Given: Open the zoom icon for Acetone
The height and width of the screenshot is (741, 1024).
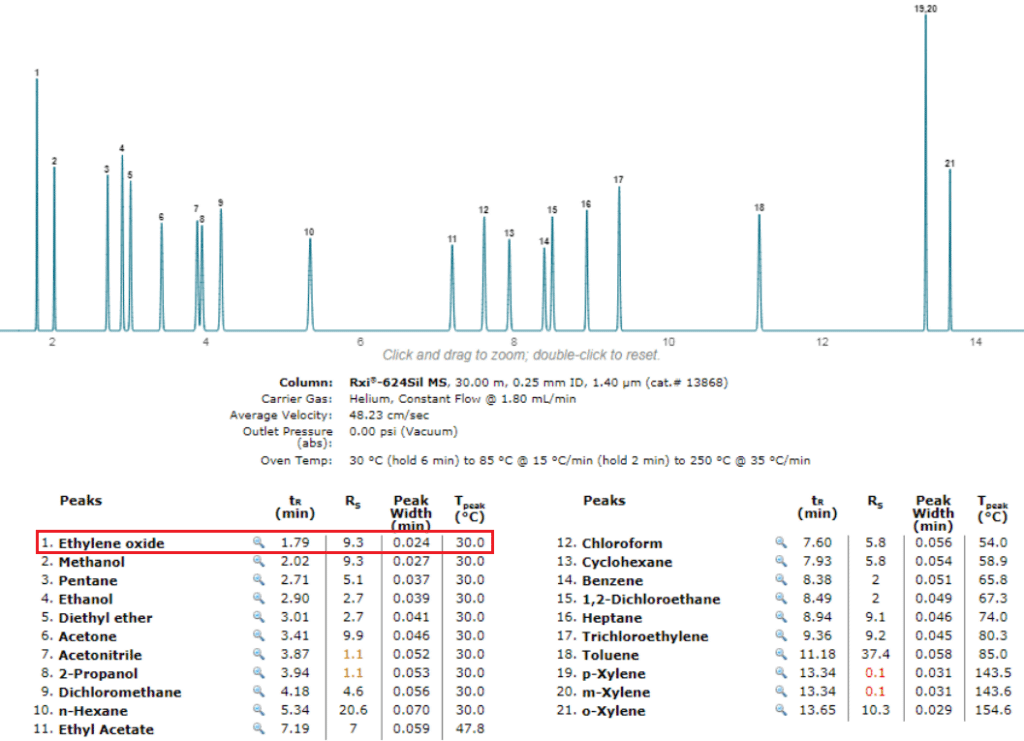Looking at the screenshot, I should click(258, 636).
